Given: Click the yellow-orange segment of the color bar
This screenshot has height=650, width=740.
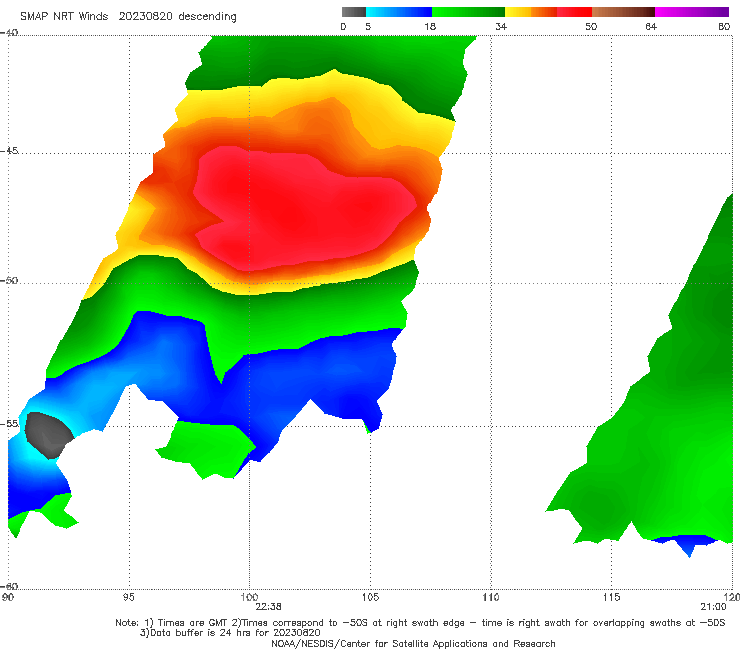Looking at the screenshot, I should [530, 12].
